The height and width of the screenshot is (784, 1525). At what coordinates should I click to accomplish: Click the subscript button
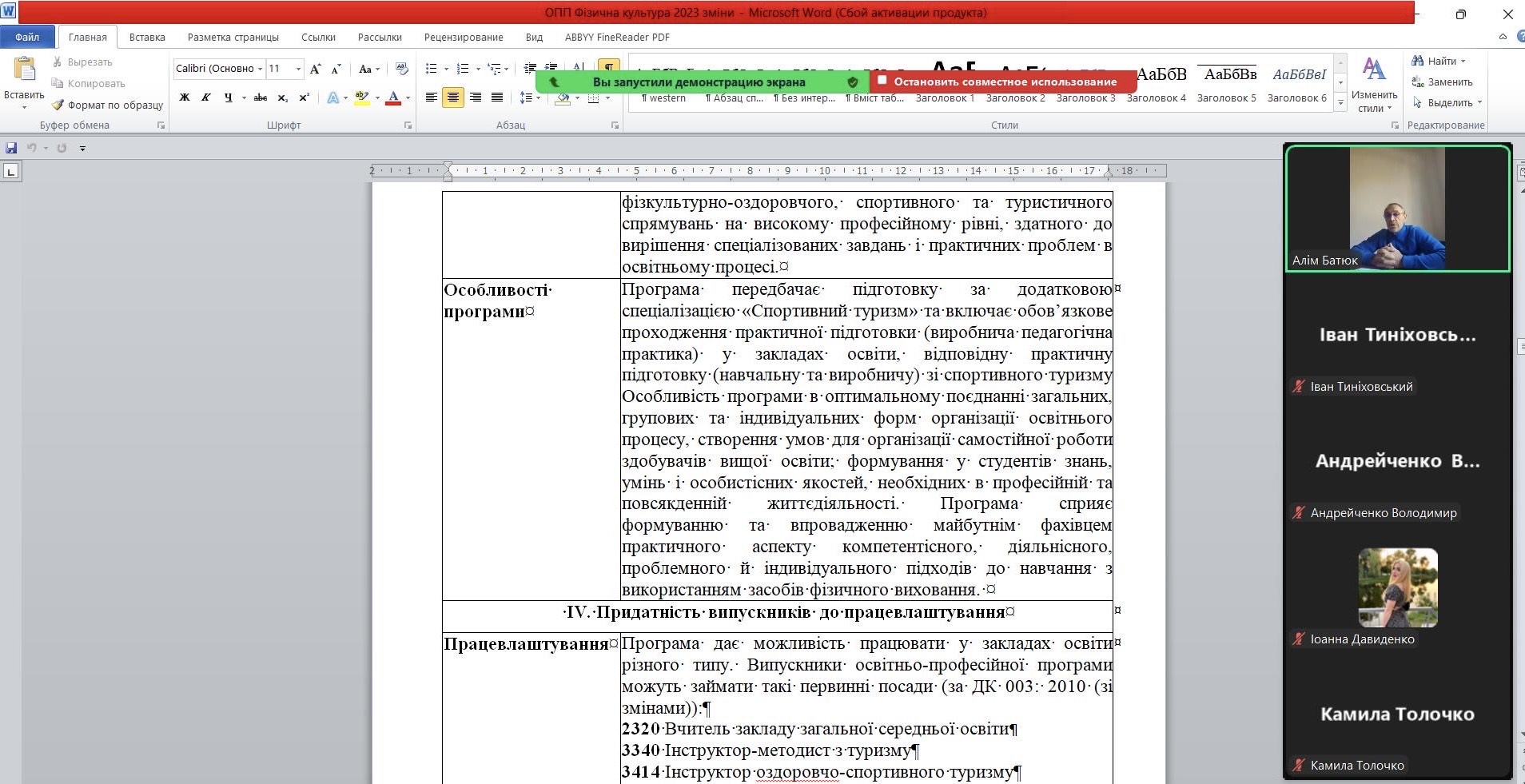pyautogui.click(x=282, y=98)
